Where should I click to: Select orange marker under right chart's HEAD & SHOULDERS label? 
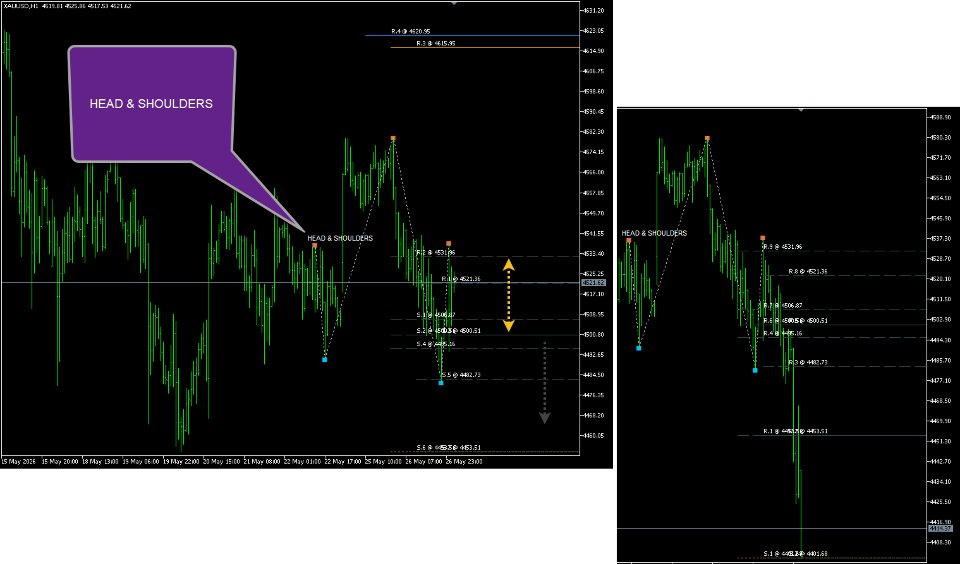[629, 240]
